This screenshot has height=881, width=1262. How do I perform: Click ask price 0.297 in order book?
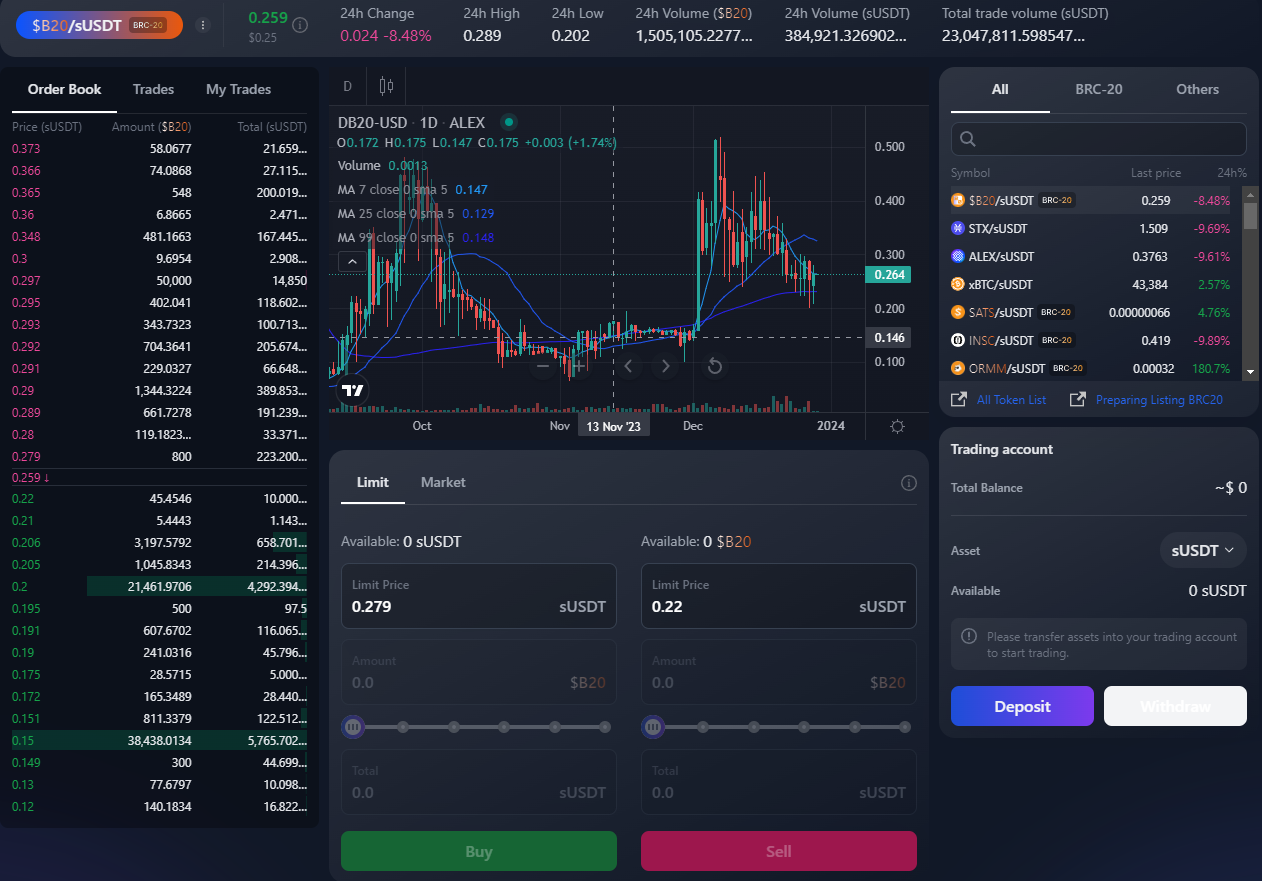pos(26,280)
